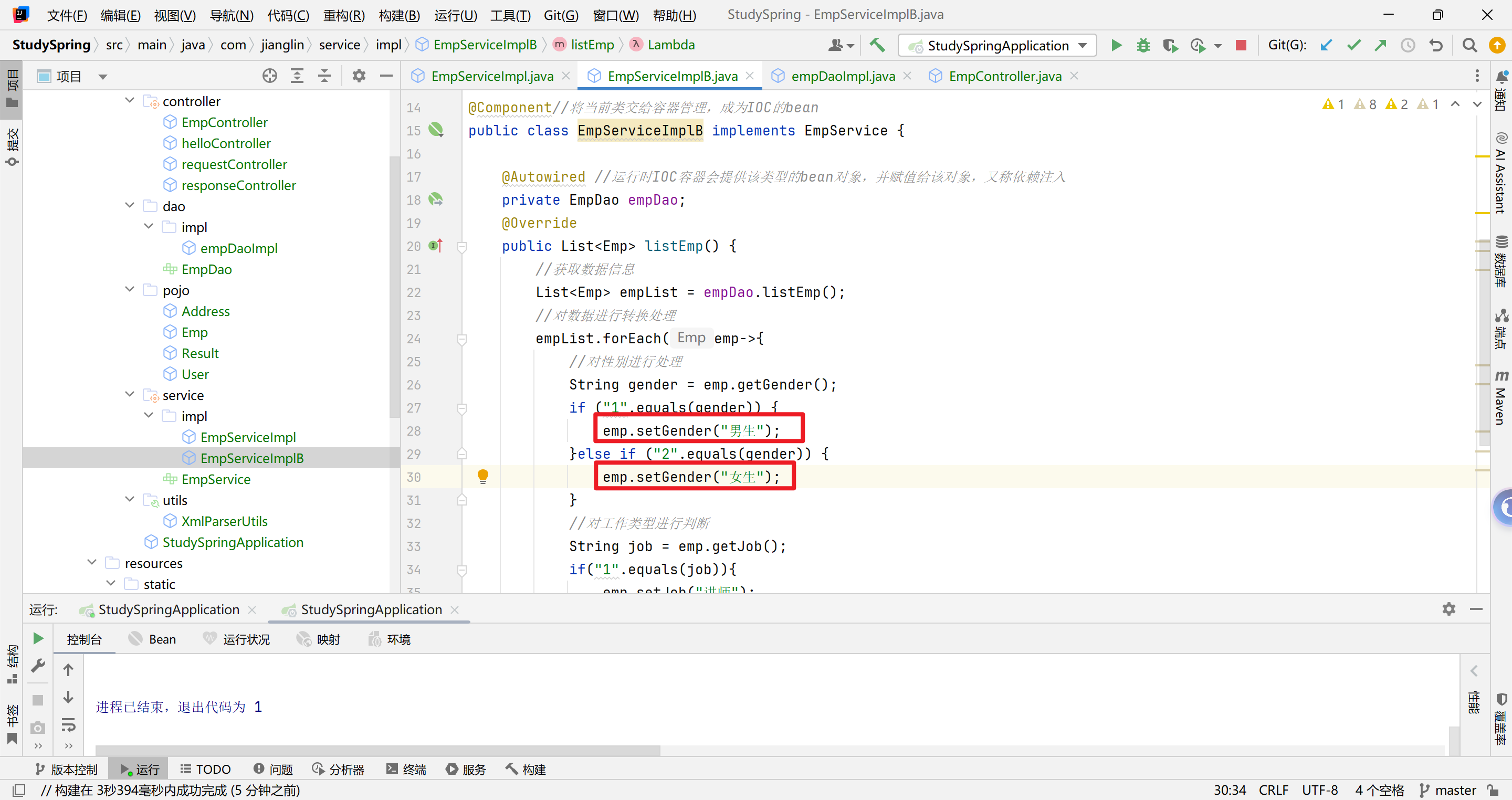Collapse the controller folder in tree
This screenshot has width=1512, height=800.
[130, 101]
